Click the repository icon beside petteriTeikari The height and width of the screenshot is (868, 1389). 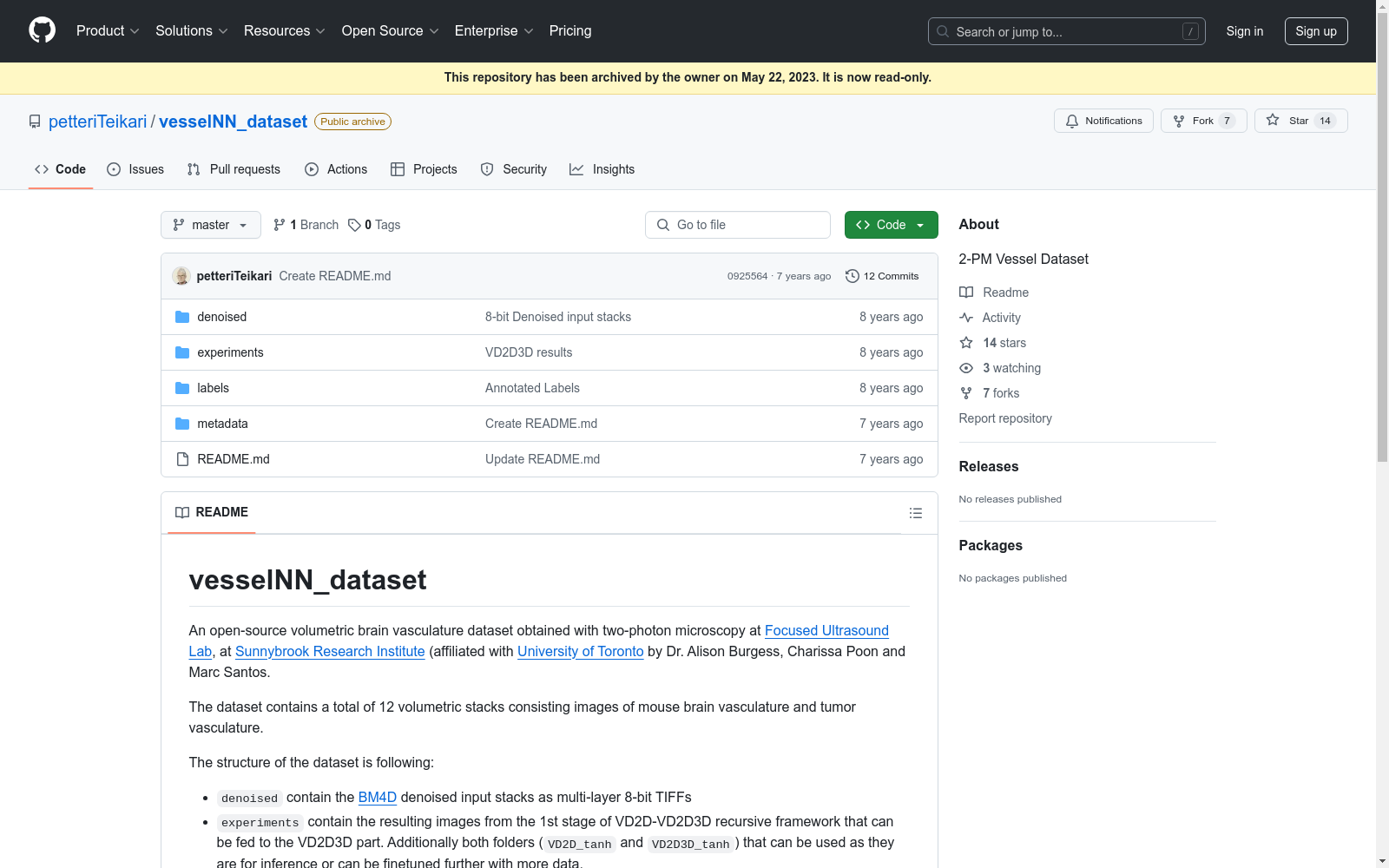(x=35, y=122)
